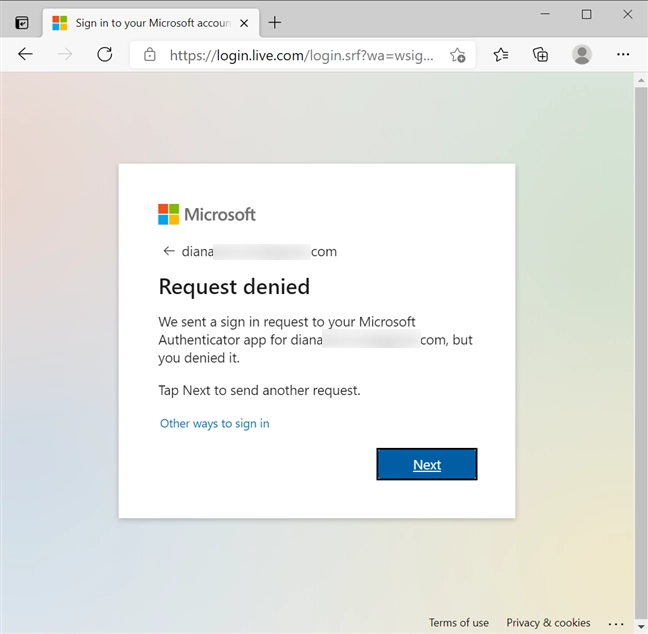Open Privacy & cookies link
648x634 pixels.
(x=548, y=622)
